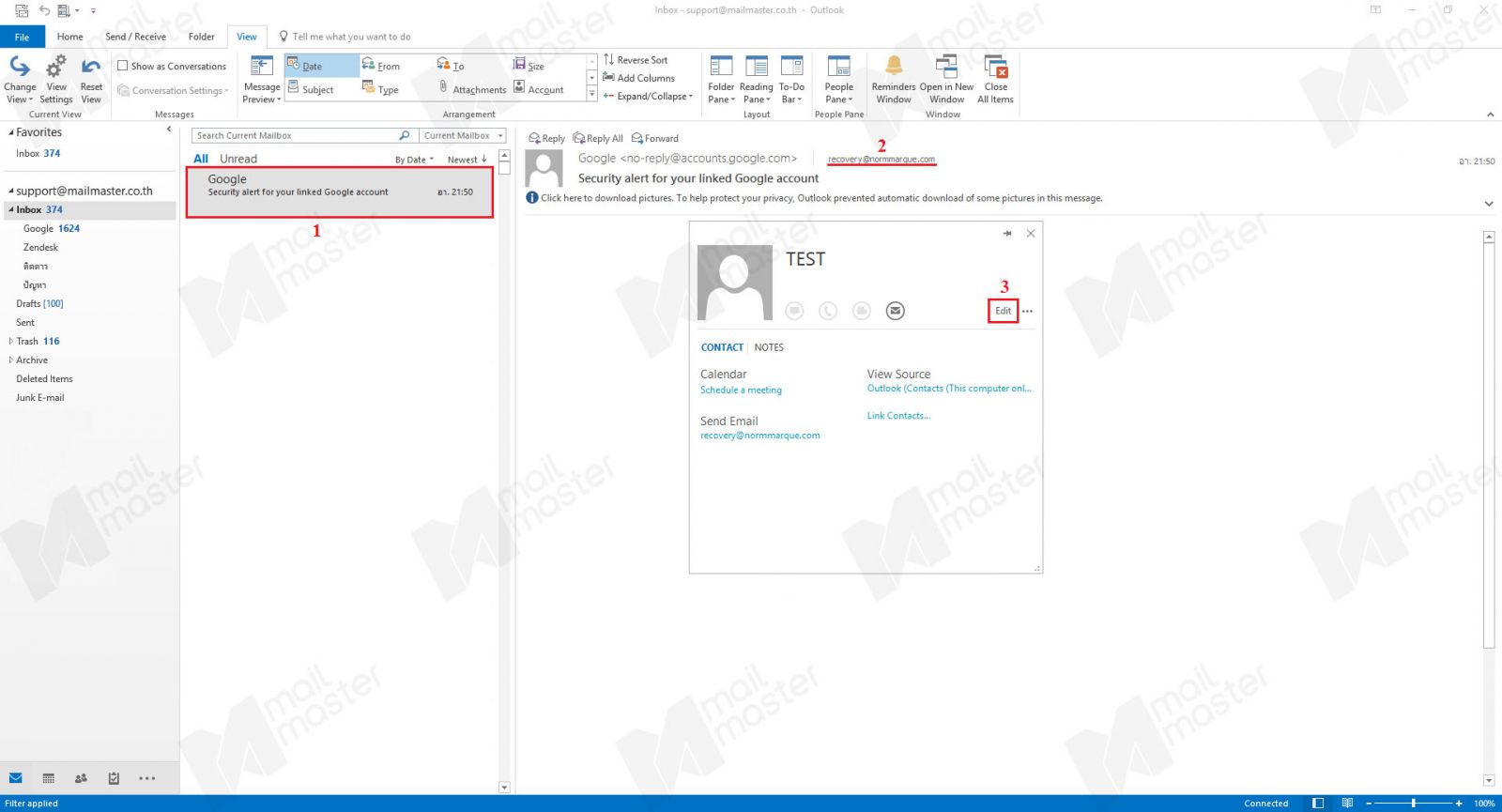This screenshot has width=1502, height=812.
Task: Click the Undo icon in title bar
Action: 43,10
